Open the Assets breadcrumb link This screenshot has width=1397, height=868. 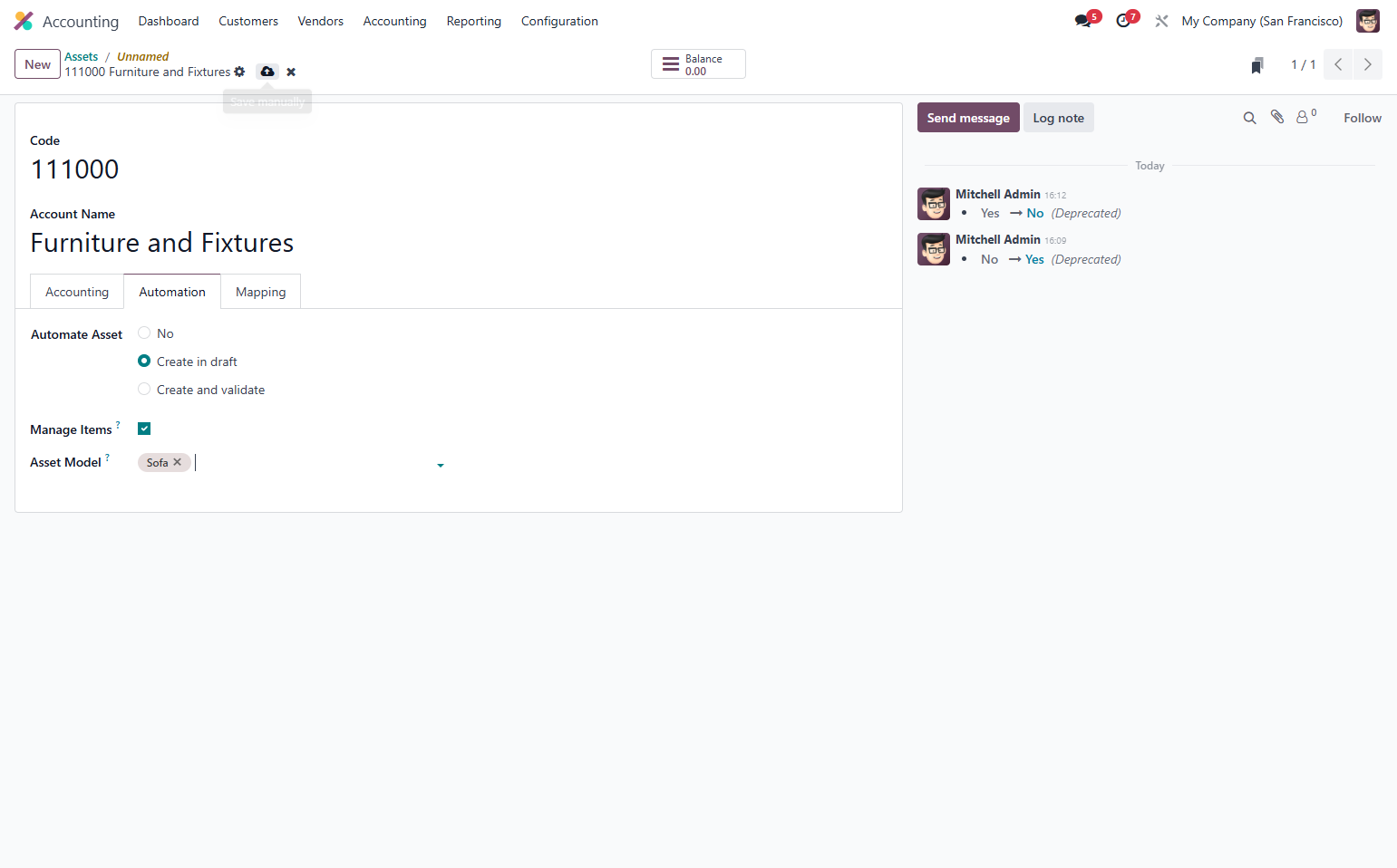[x=81, y=56]
